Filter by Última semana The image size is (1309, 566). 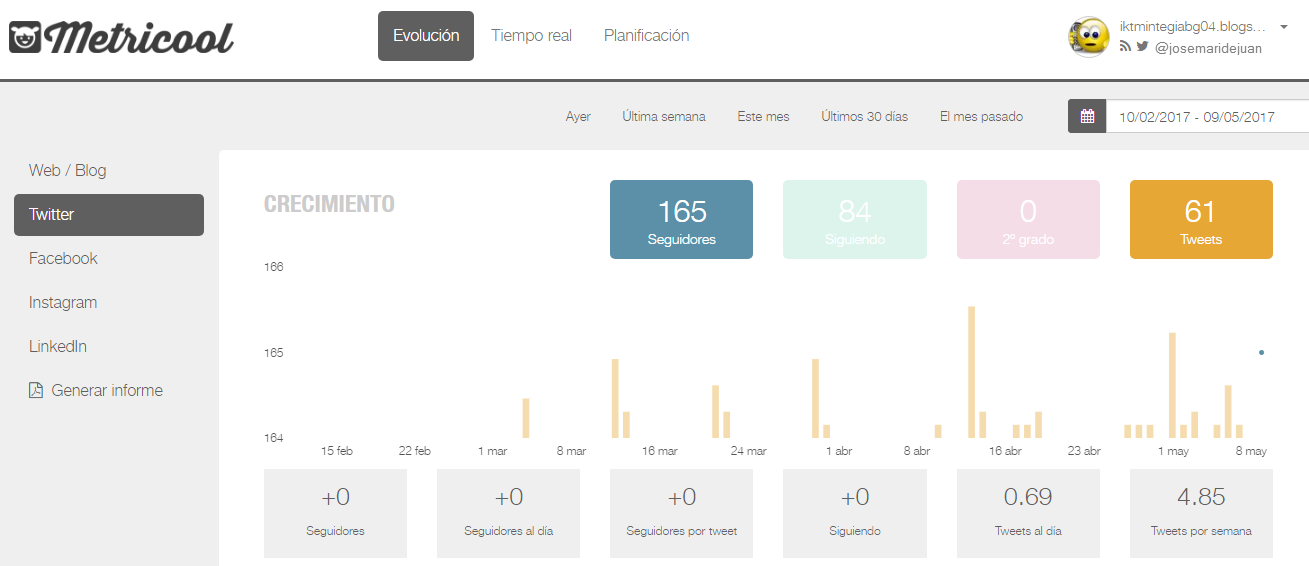point(664,117)
